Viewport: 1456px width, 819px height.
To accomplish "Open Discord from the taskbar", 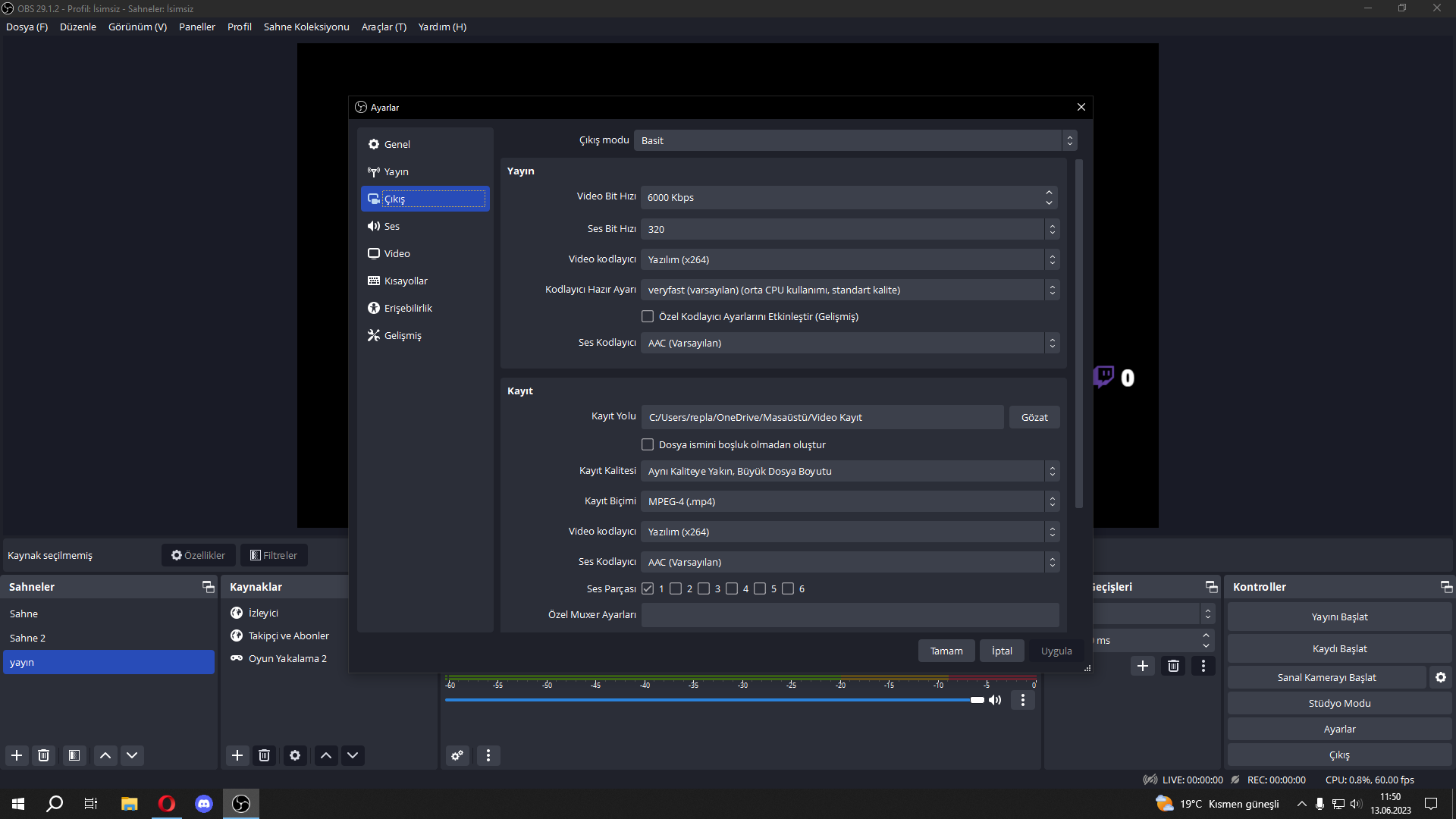I will [204, 804].
